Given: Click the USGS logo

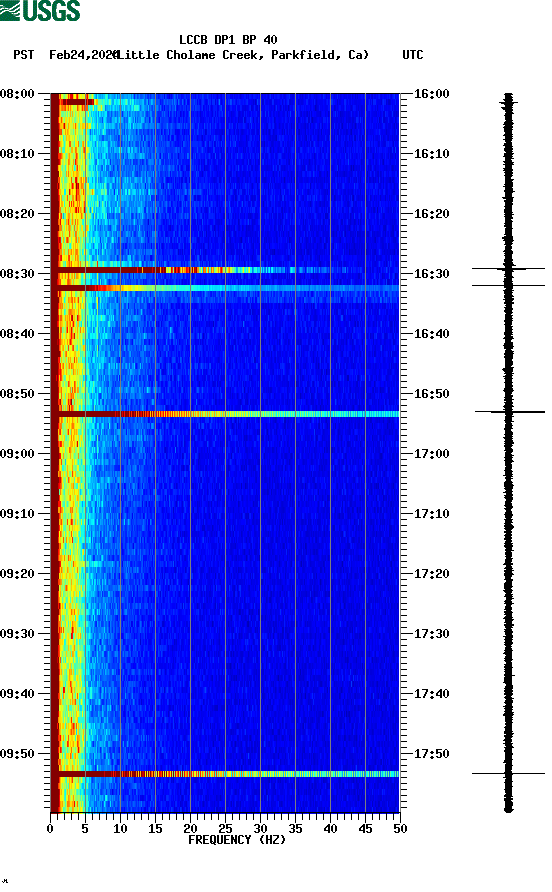Looking at the screenshot, I should [40, 11].
